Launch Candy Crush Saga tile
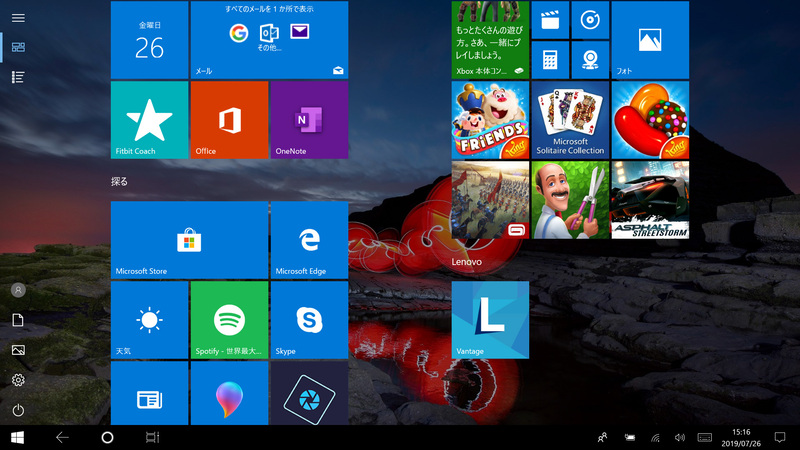 coord(651,120)
